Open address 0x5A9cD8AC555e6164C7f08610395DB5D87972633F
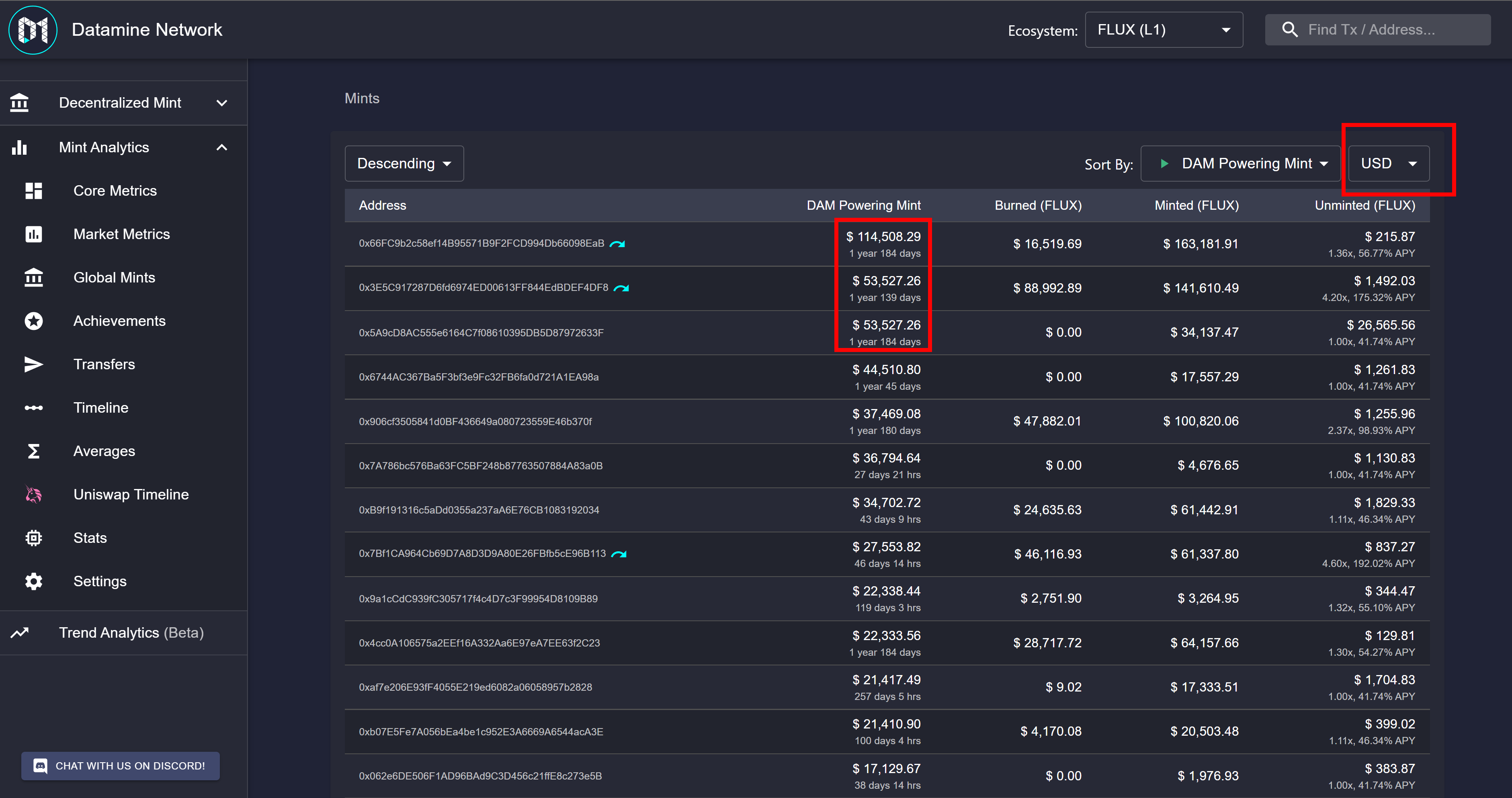This screenshot has width=1512, height=798. click(x=481, y=333)
